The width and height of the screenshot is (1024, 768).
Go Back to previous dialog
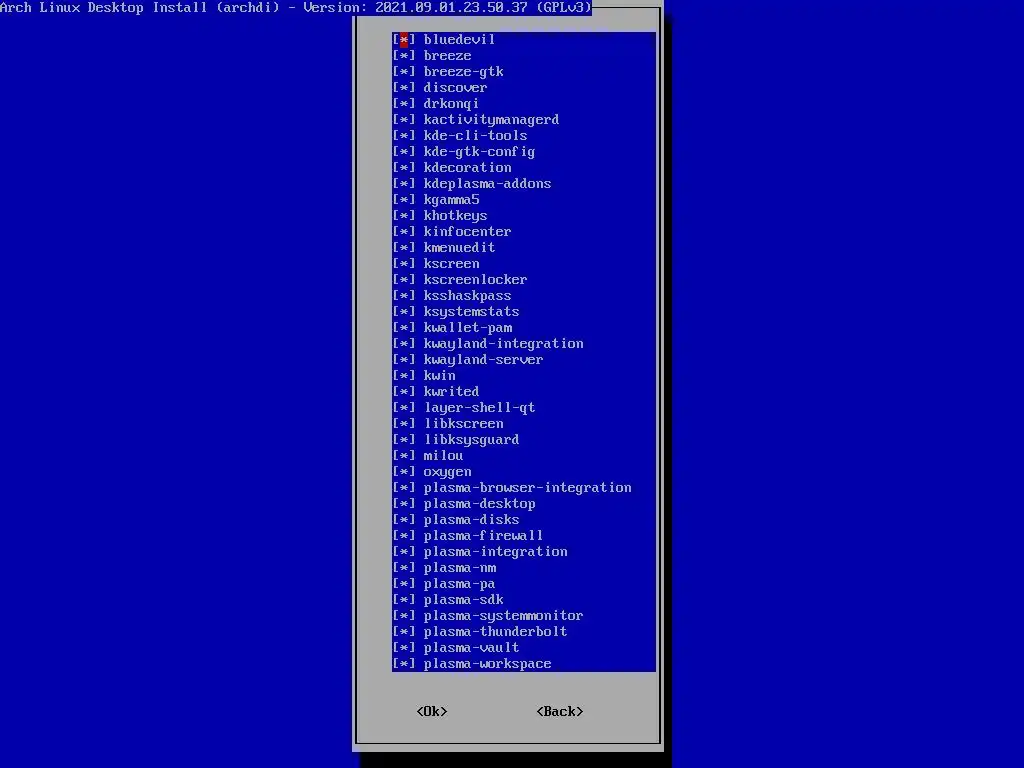click(x=560, y=711)
